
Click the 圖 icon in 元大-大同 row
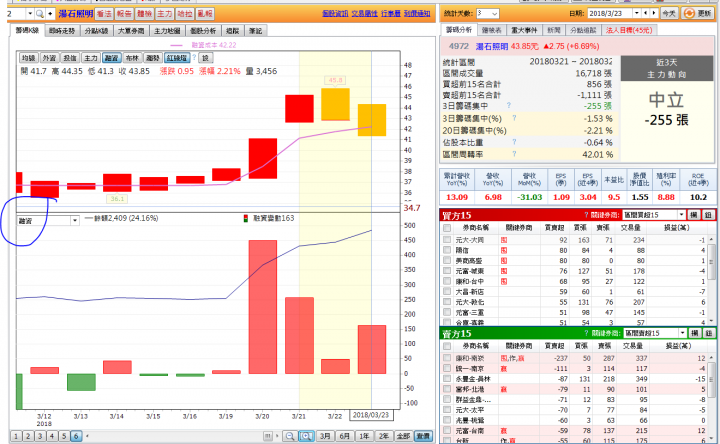504,240
